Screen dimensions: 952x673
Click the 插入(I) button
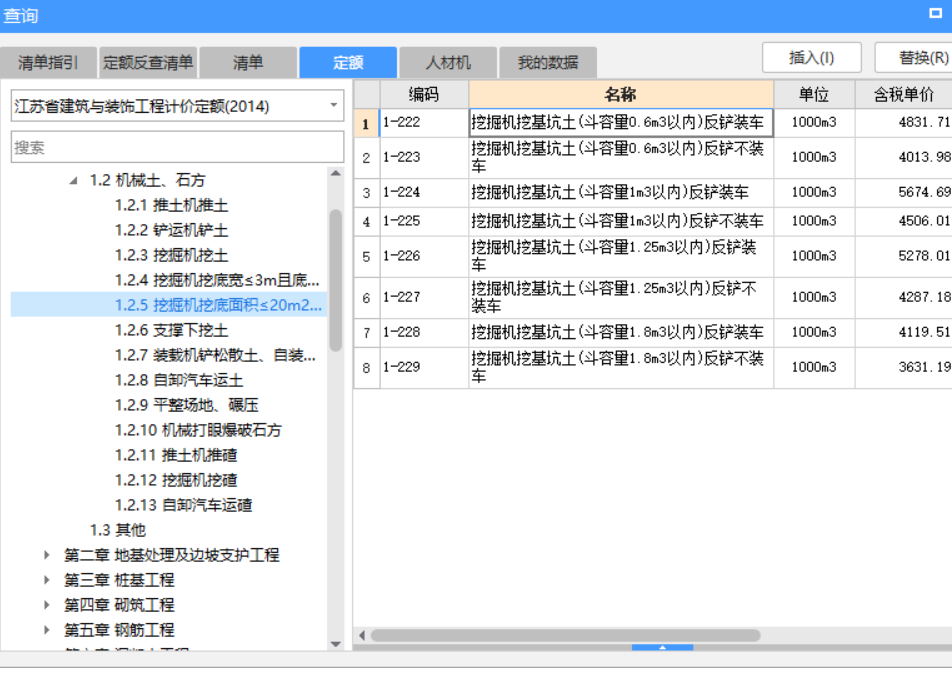[x=812, y=58]
